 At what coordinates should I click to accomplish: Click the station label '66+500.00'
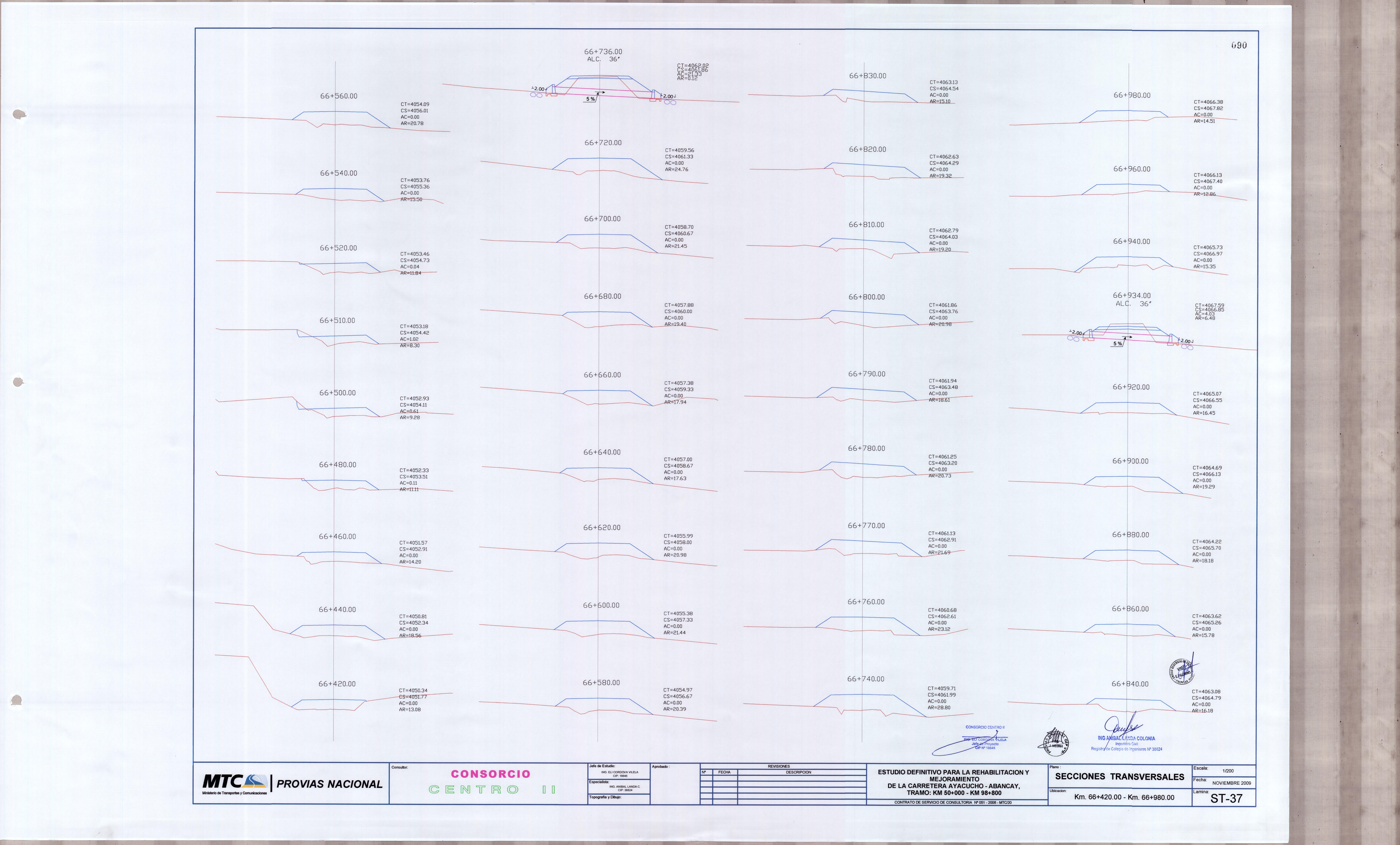(337, 393)
